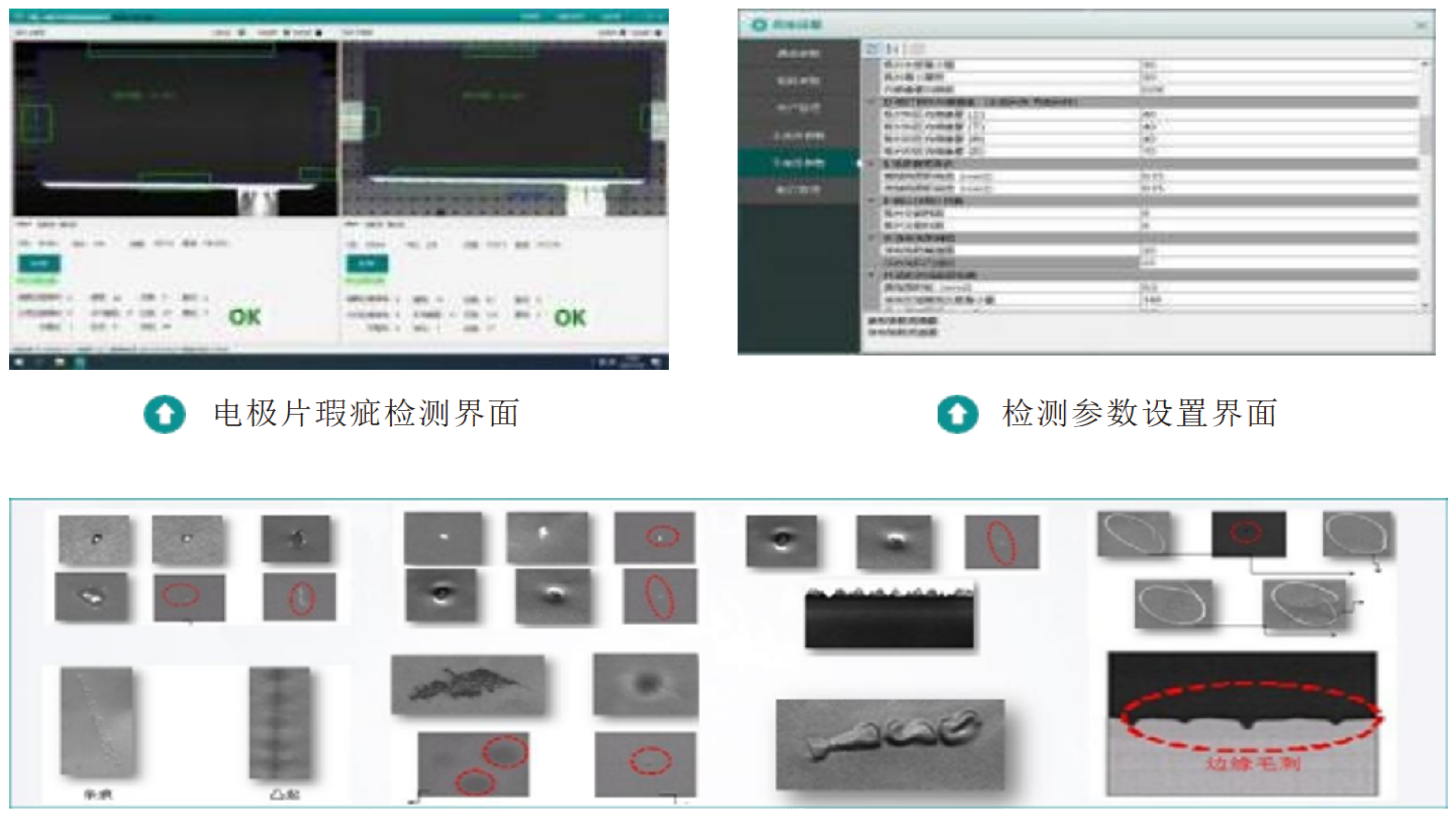Select the highlighted teal sidebar item in settings
This screenshot has height=819, width=1456.
pyautogui.click(x=799, y=163)
